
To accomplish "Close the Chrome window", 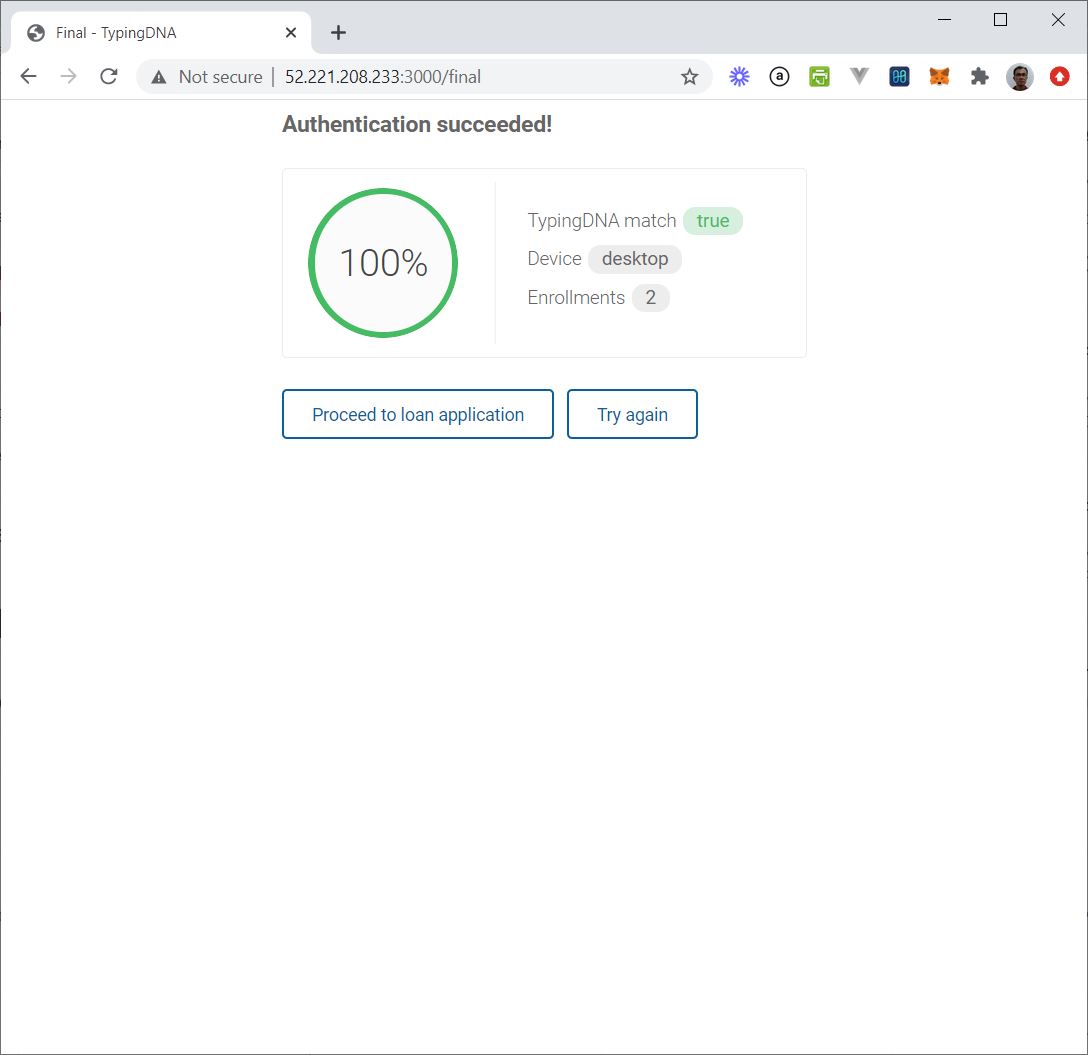I will [x=1058, y=19].
